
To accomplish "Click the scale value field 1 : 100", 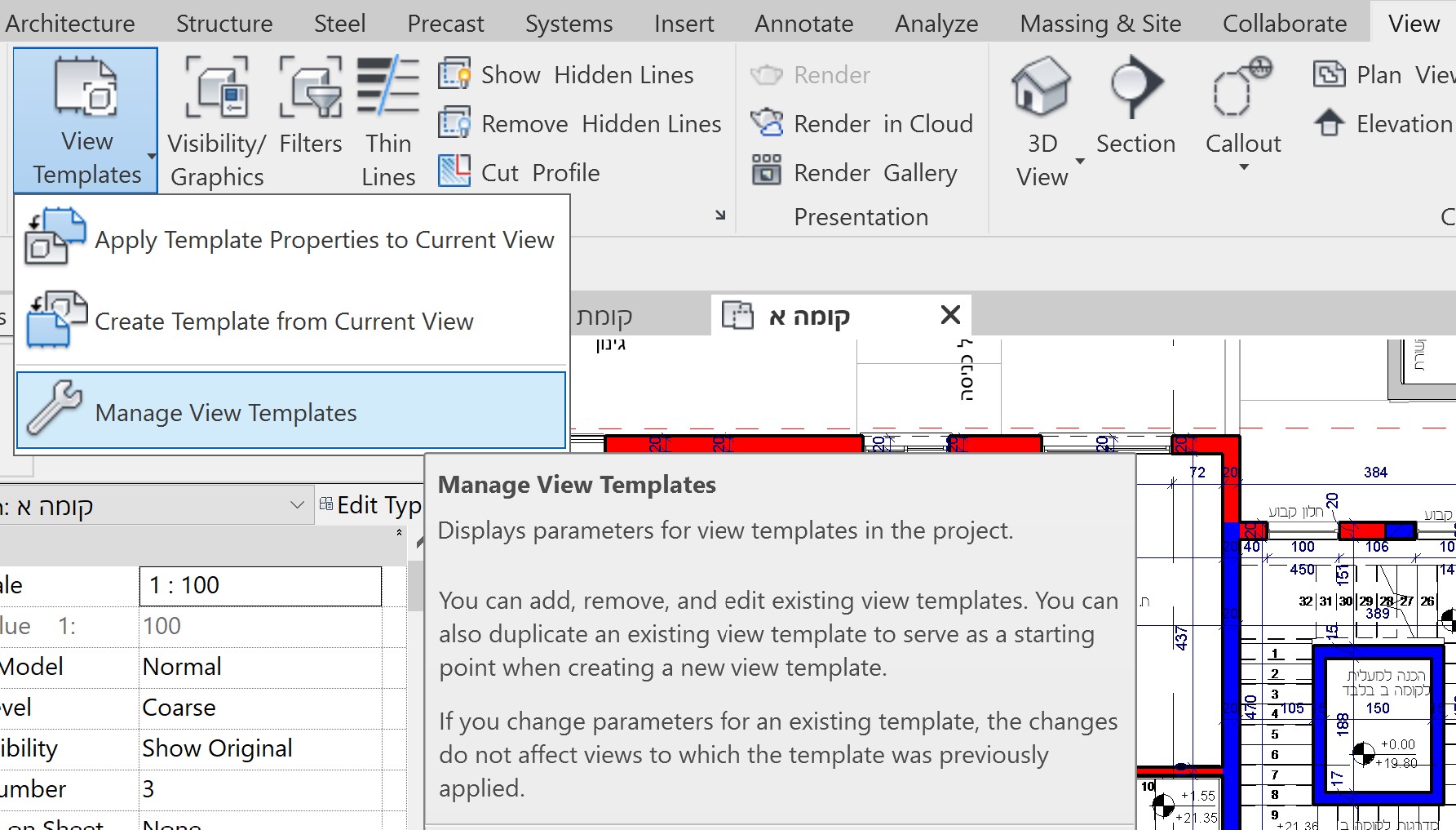I will 260,585.
